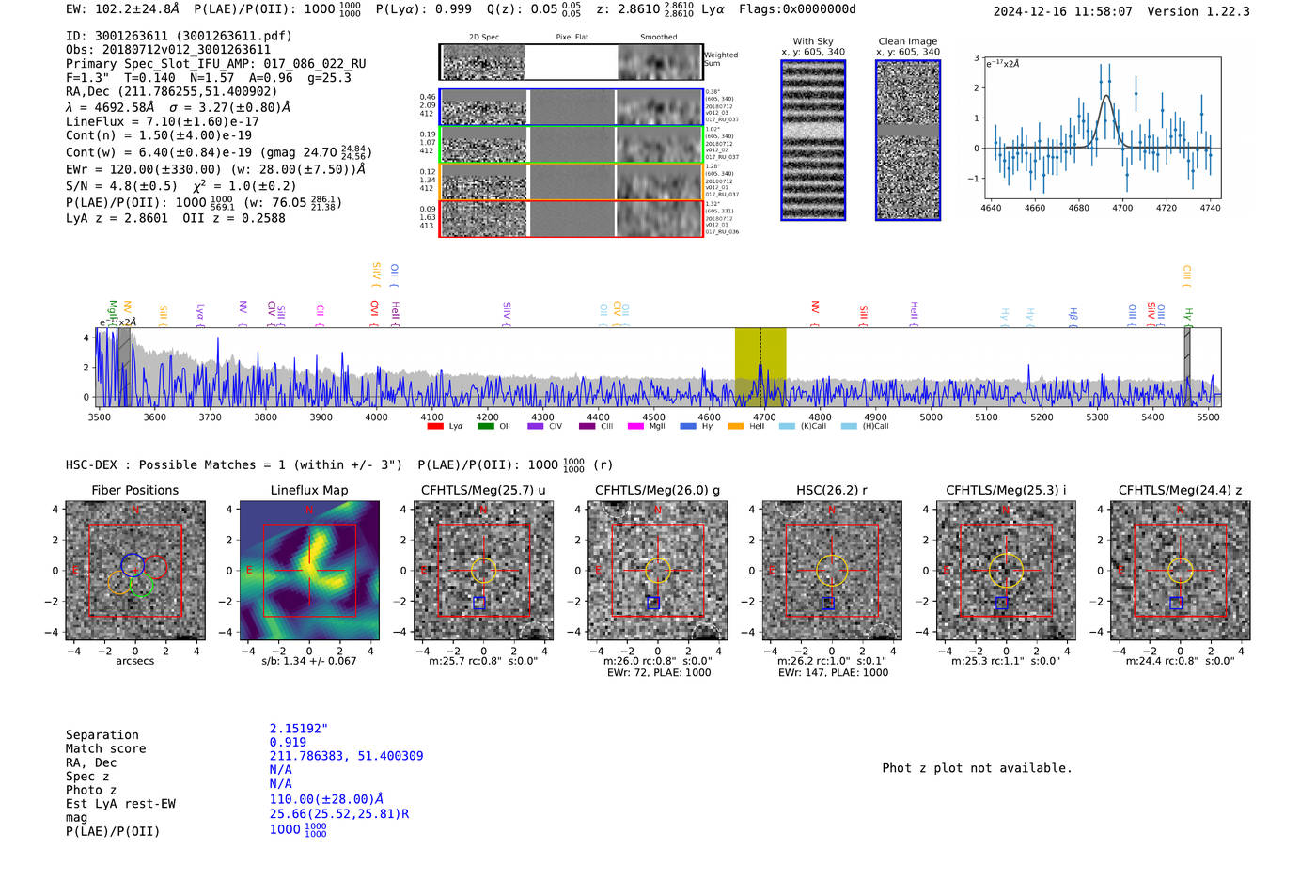The height and width of the screenshot is (896, 1316).
Task: Click the Clean Image CCD cutout
Action: [x=908, y=140]
